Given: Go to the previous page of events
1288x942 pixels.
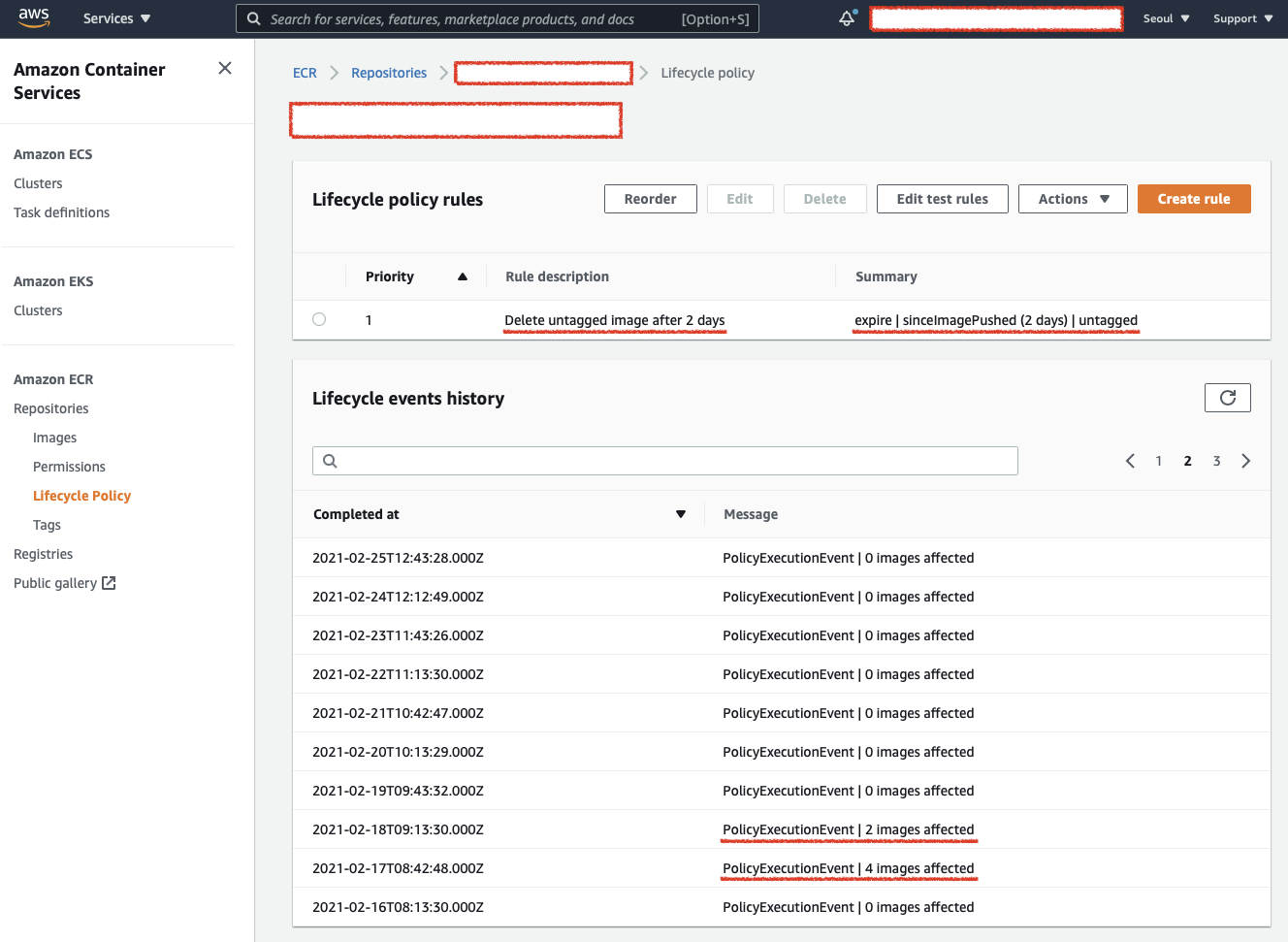Looking at the screenshot, I should coord(1130,461).
